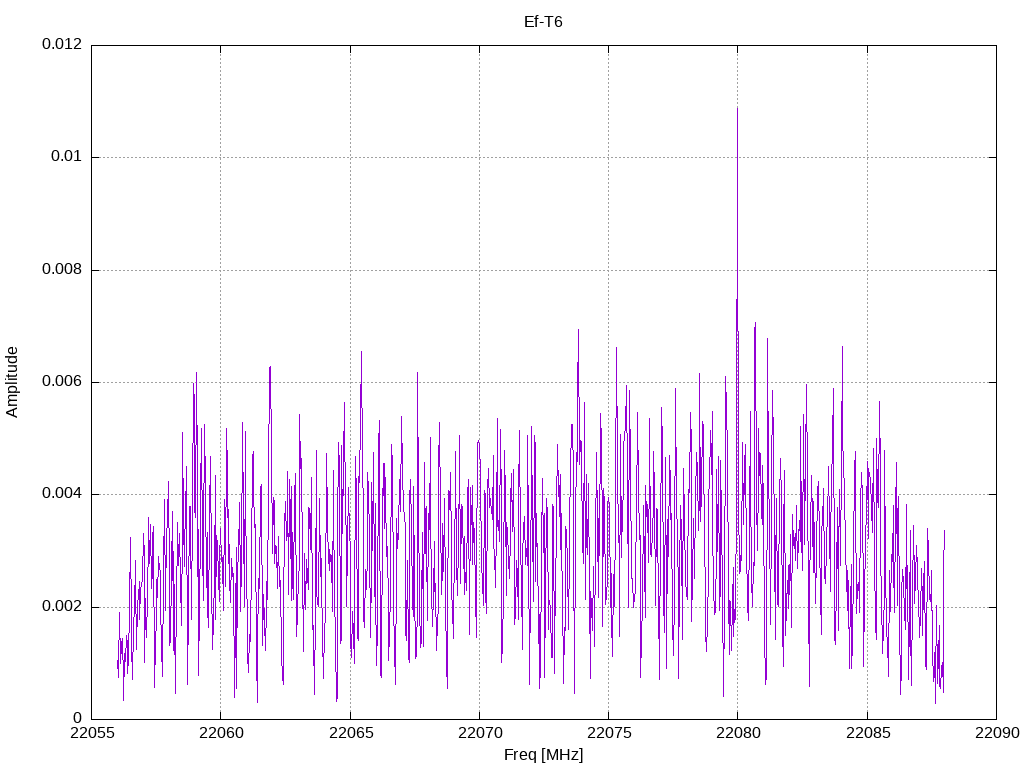The width and height of the screenshot is (1024, 768).
Task: Click x-axis tick label 22080
Action: [738, 733]
